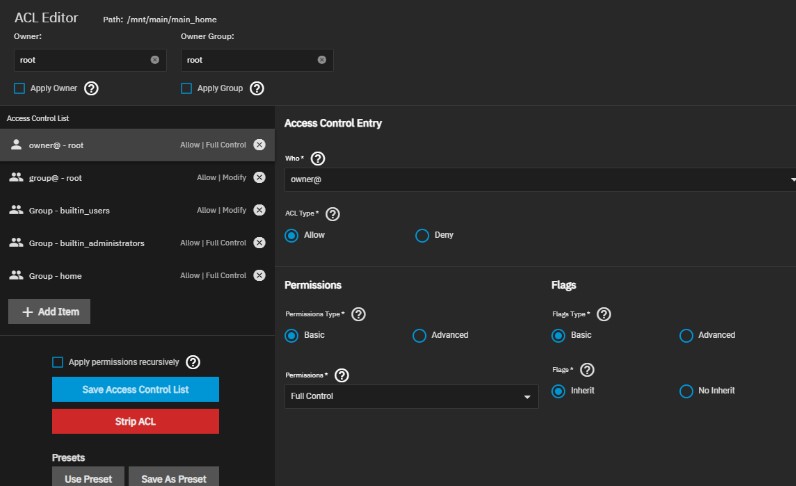The image size is (796, 486).
Task: Open the Permissions Full Control dropdown
Action: (411, 397)
